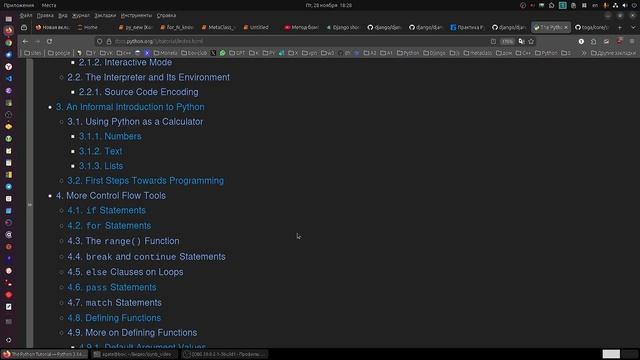This screenshot has height=360, width=640.
Task: Open the 'google' bookmark folder
Action: click(59, 53)
